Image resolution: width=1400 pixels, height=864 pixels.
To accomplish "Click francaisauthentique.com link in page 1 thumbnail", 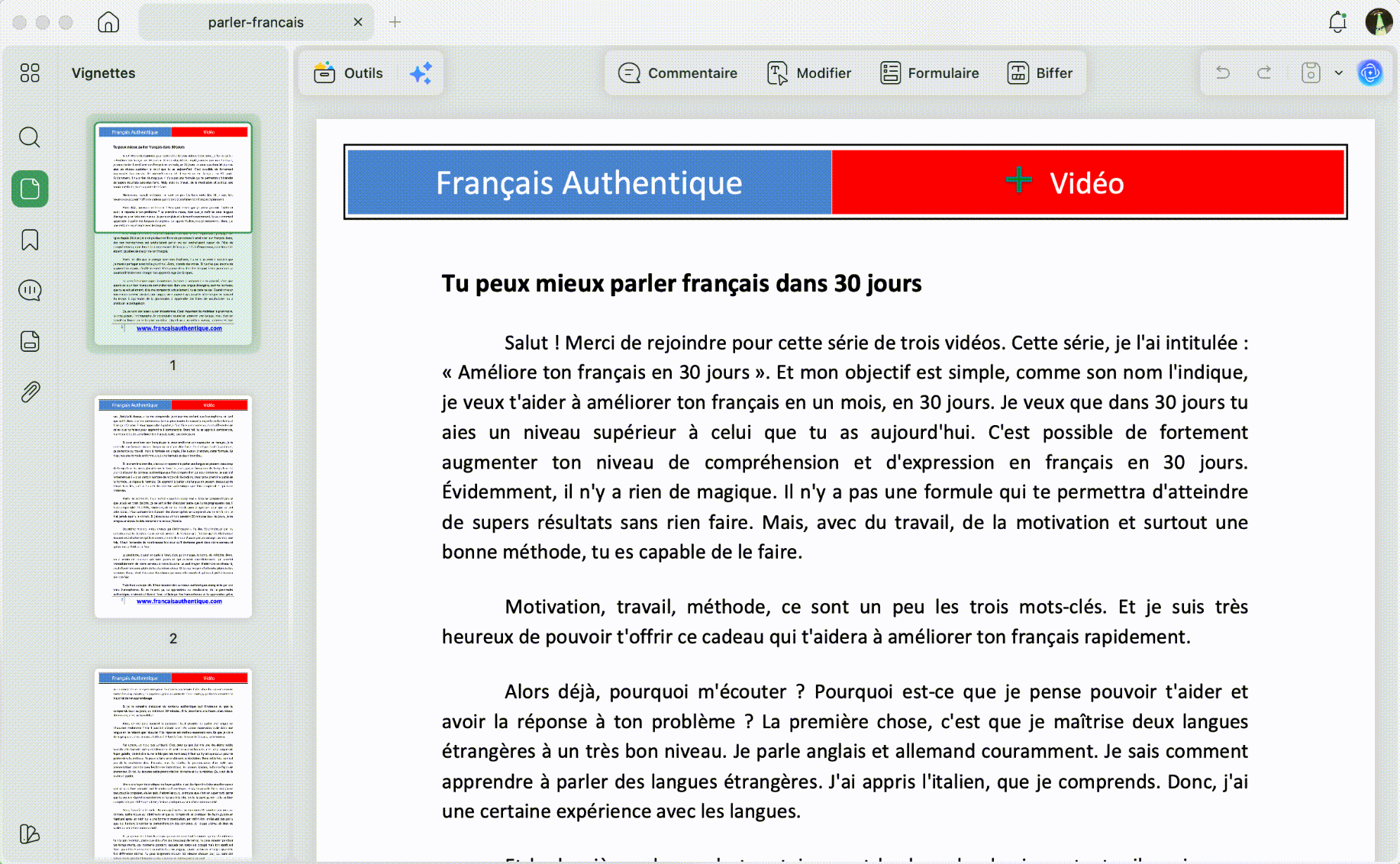I will click(x=179, y=328).
